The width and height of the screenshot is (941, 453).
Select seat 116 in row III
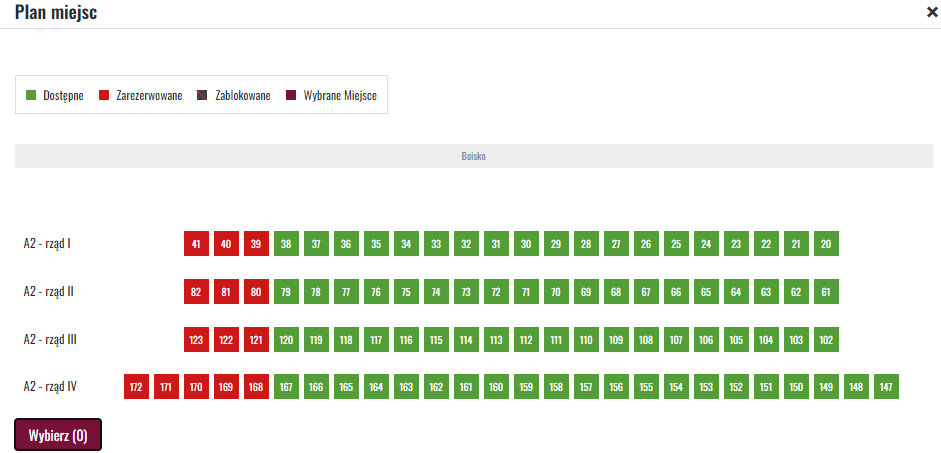click(x=406, y=340)
